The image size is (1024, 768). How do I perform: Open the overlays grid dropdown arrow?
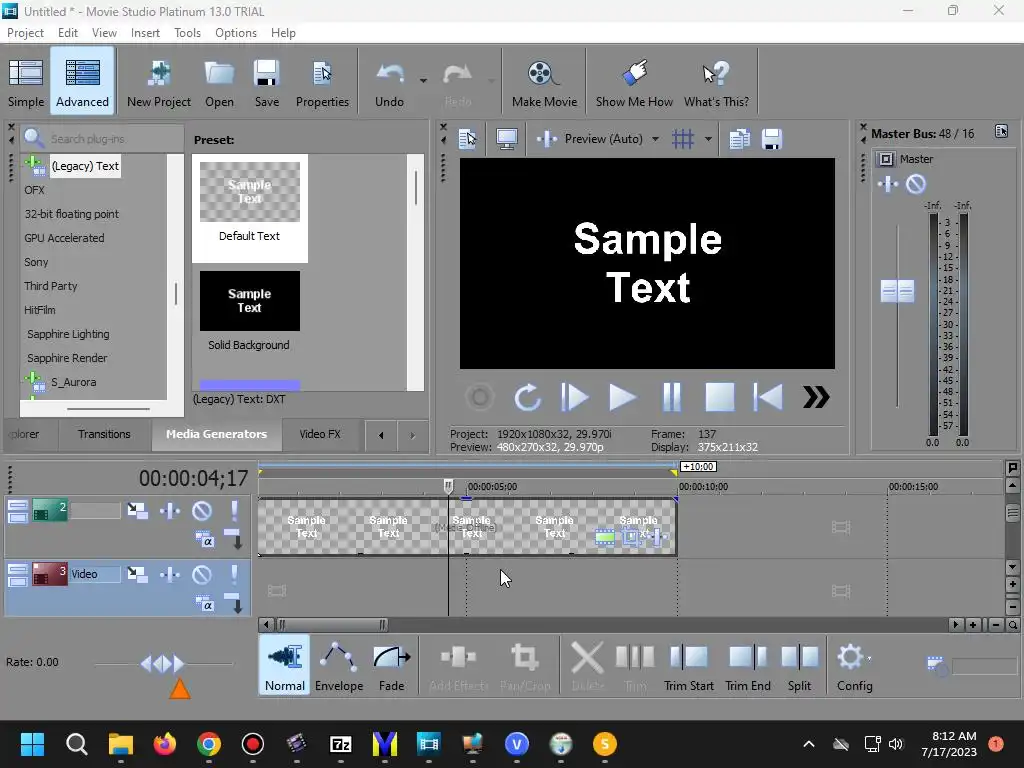click(x=708, y=138)
